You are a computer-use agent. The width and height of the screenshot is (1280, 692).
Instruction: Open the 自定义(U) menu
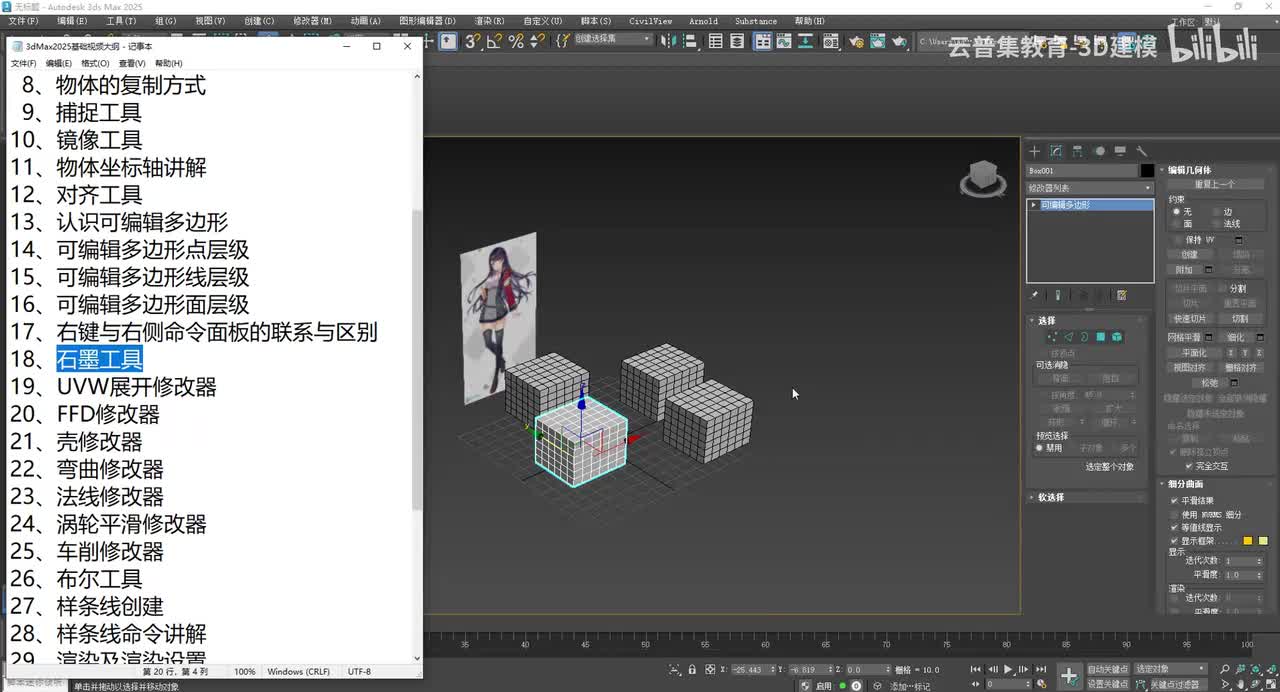(544, 21)
